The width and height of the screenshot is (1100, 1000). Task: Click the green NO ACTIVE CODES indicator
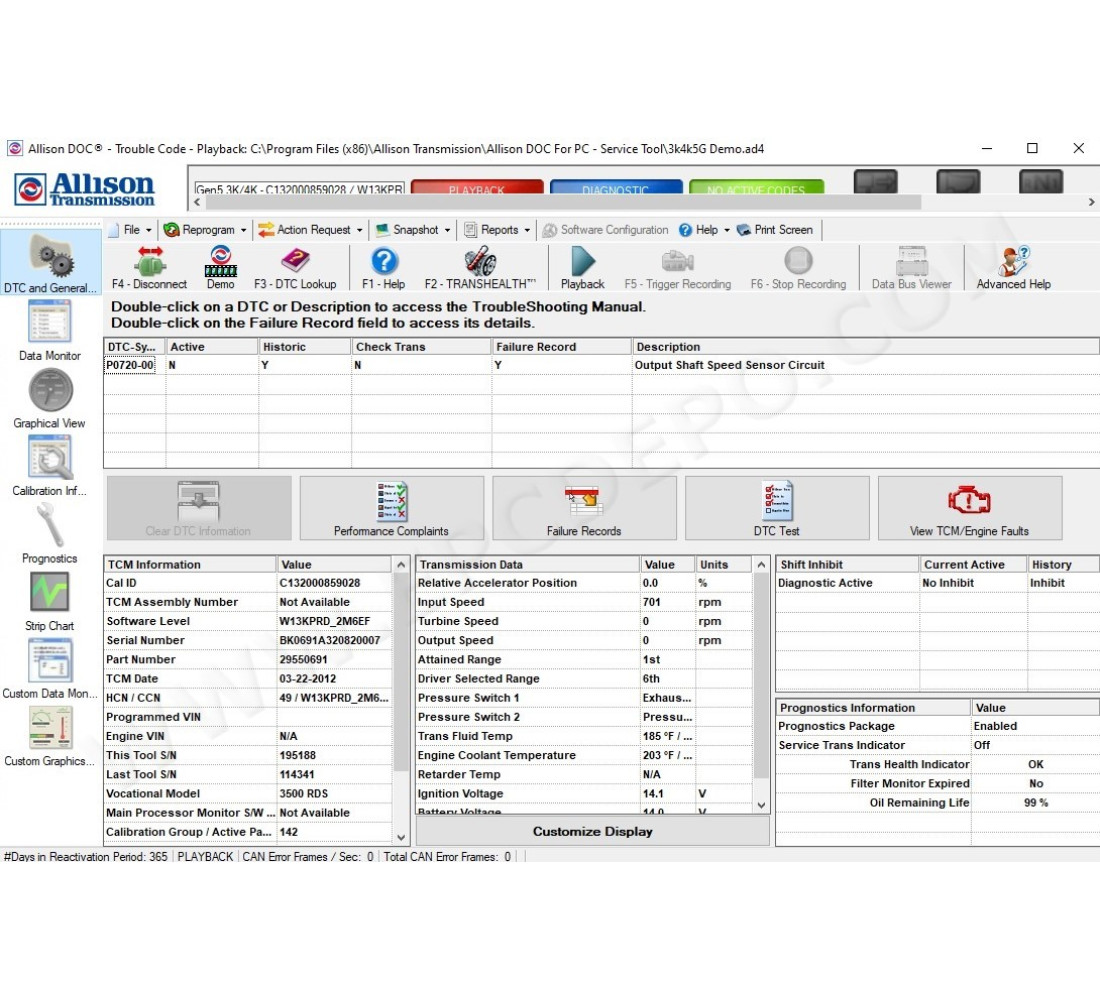[x=756, y=188]
